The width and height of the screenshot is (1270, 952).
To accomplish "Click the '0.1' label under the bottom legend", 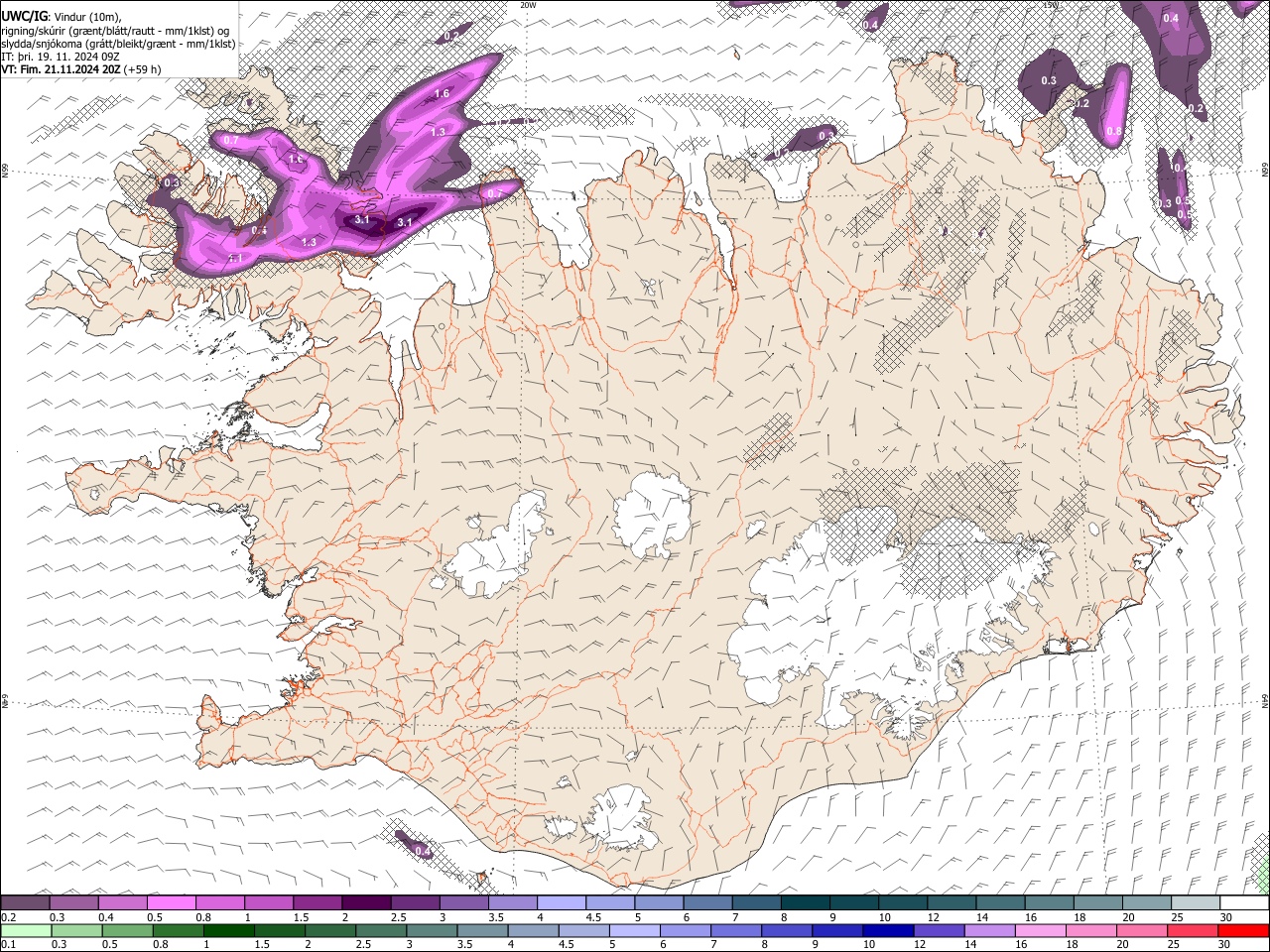I will click(x=9, y=944).
